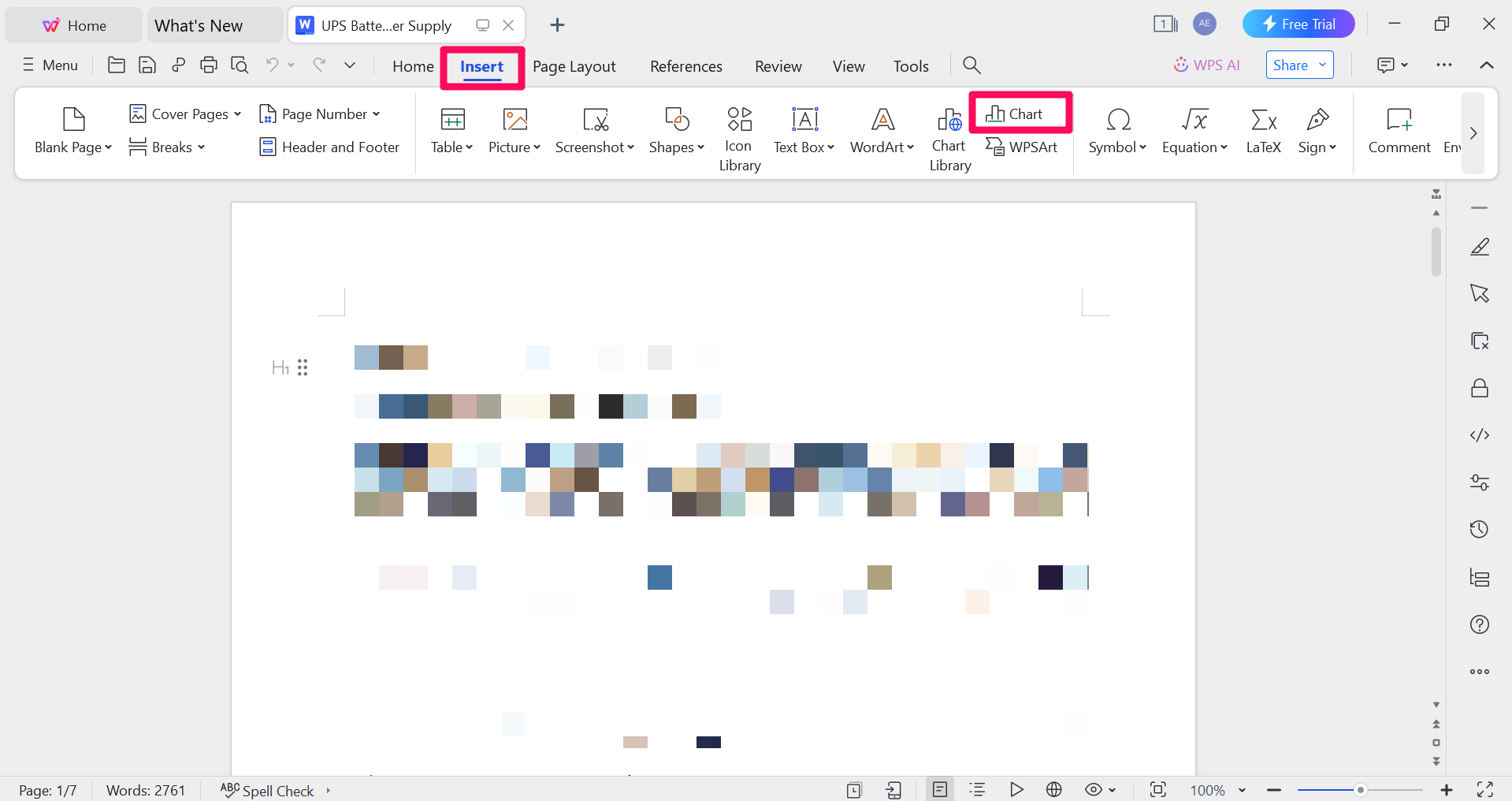The height and width of the screenshot is (801, 1512).
Task: Switch to the References tab
Action: tap(685, 66)
